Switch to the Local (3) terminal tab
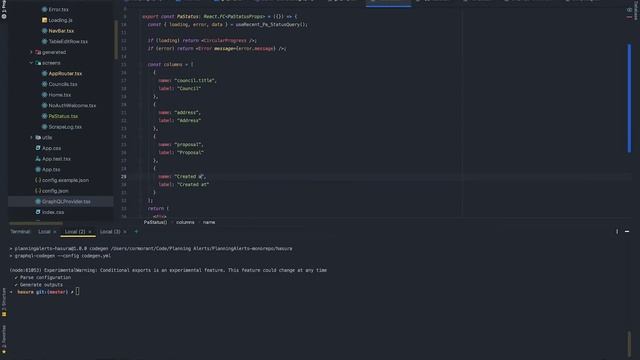This screenshot has width=640, height=360. tap(110, 231)
